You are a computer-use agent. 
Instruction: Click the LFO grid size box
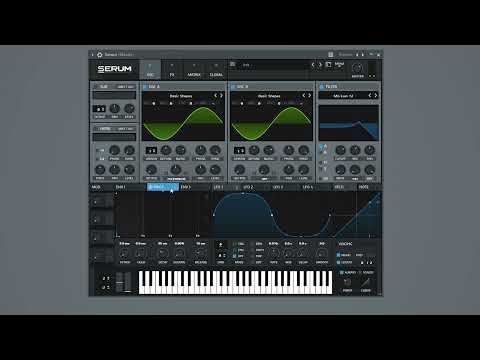coord(221,255)
